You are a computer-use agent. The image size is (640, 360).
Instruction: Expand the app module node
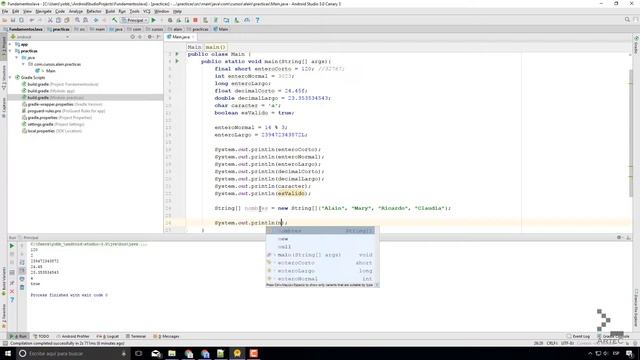pyautogui.click(x=11, y=44)
